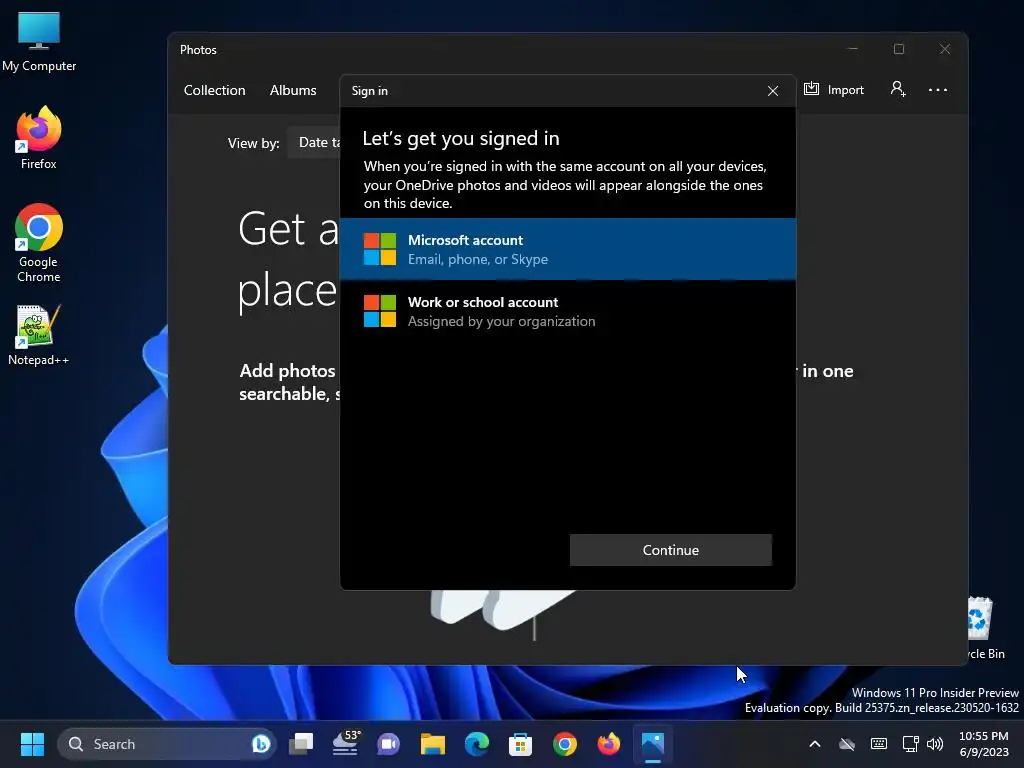Close the Sign in dialog
Screen dimensions: 1024x768
[x=773, y=91]
